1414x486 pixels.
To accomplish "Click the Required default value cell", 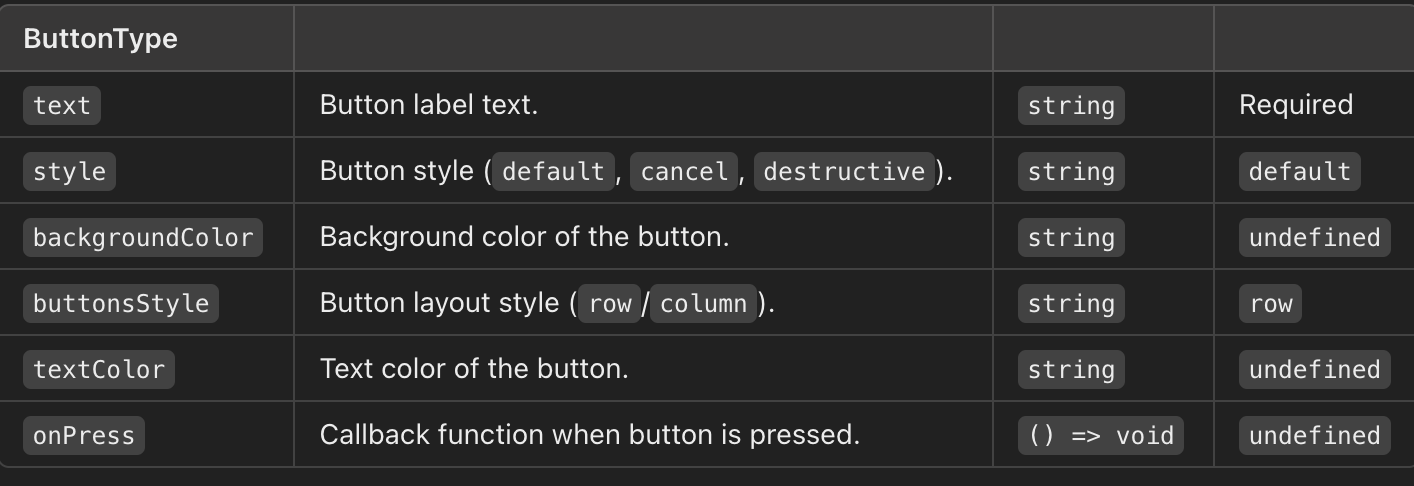I will (x=1296, y=105).
